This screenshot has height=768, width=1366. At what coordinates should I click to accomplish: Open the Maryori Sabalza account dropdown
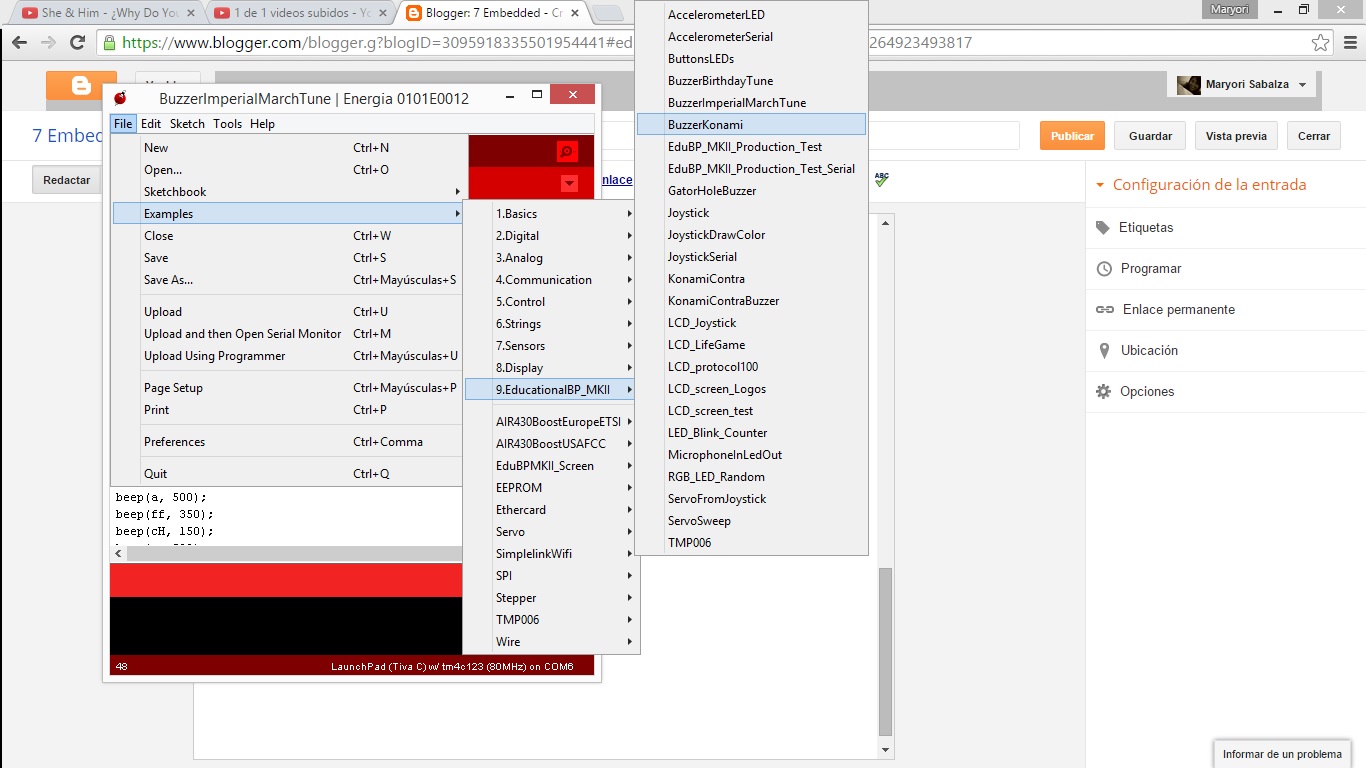coord(1302,85)
